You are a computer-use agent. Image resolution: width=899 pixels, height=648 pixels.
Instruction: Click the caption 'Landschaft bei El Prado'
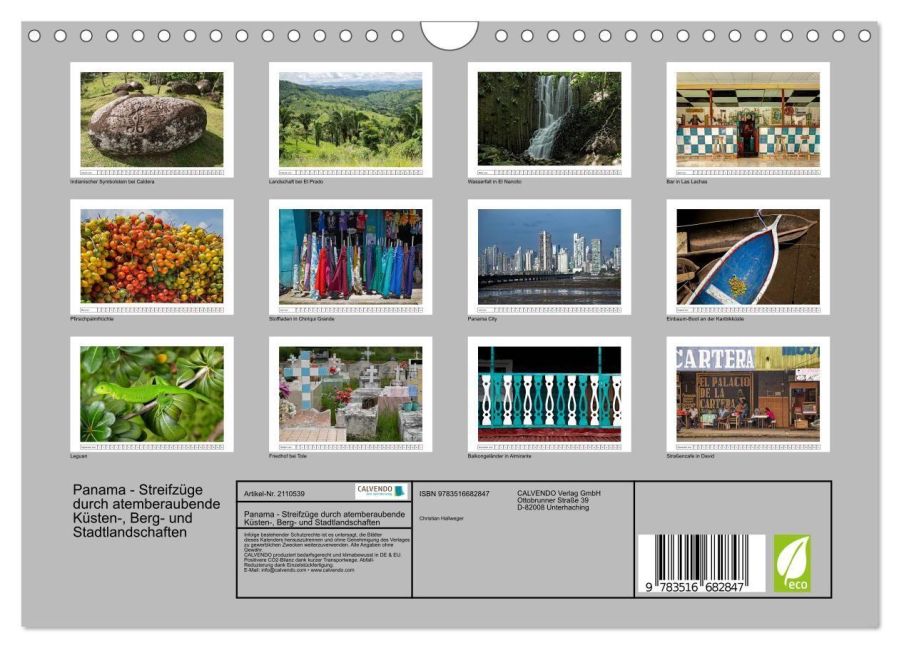[296, 182]
